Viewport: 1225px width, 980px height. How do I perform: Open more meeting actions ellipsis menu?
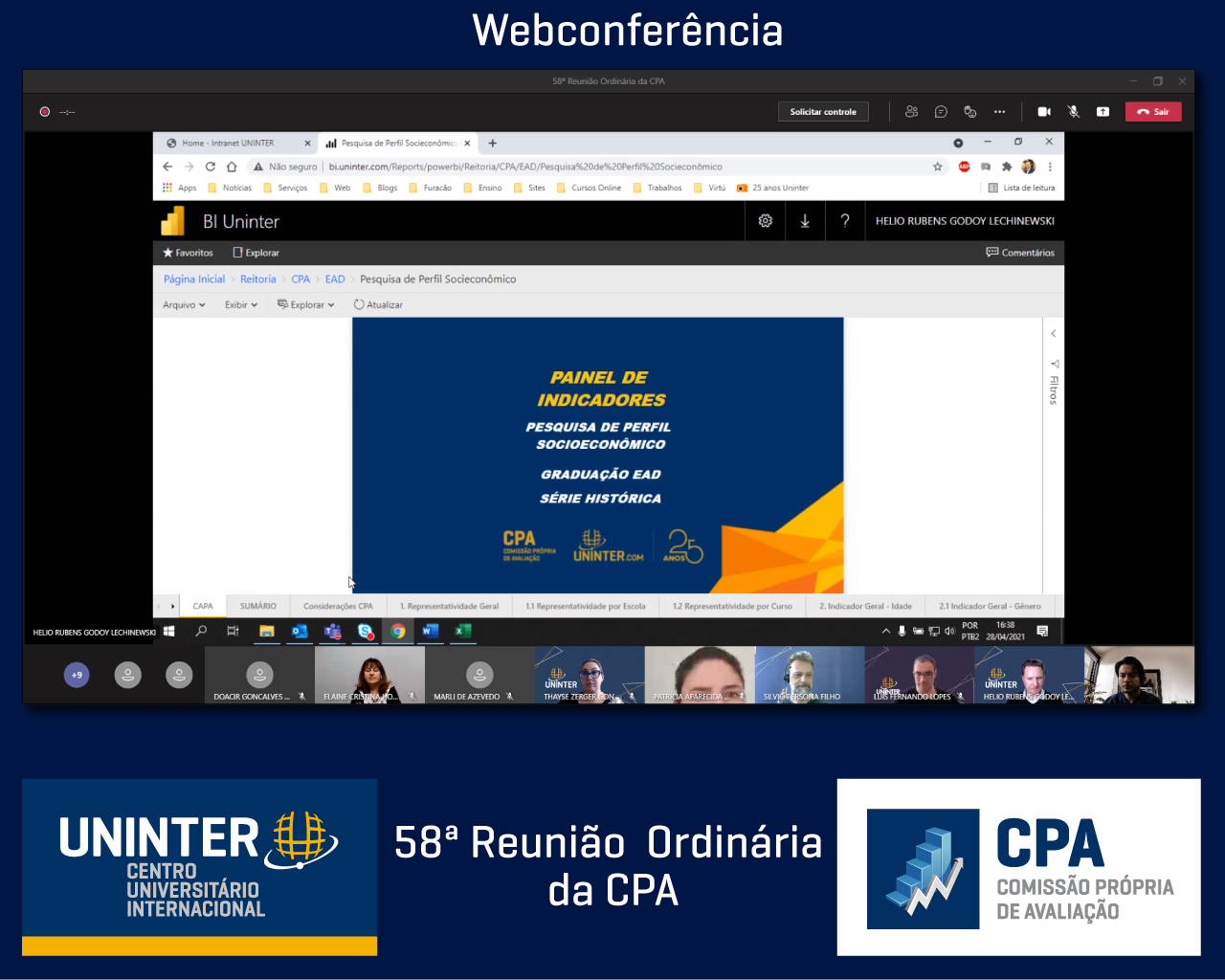(x=999, y=112)
